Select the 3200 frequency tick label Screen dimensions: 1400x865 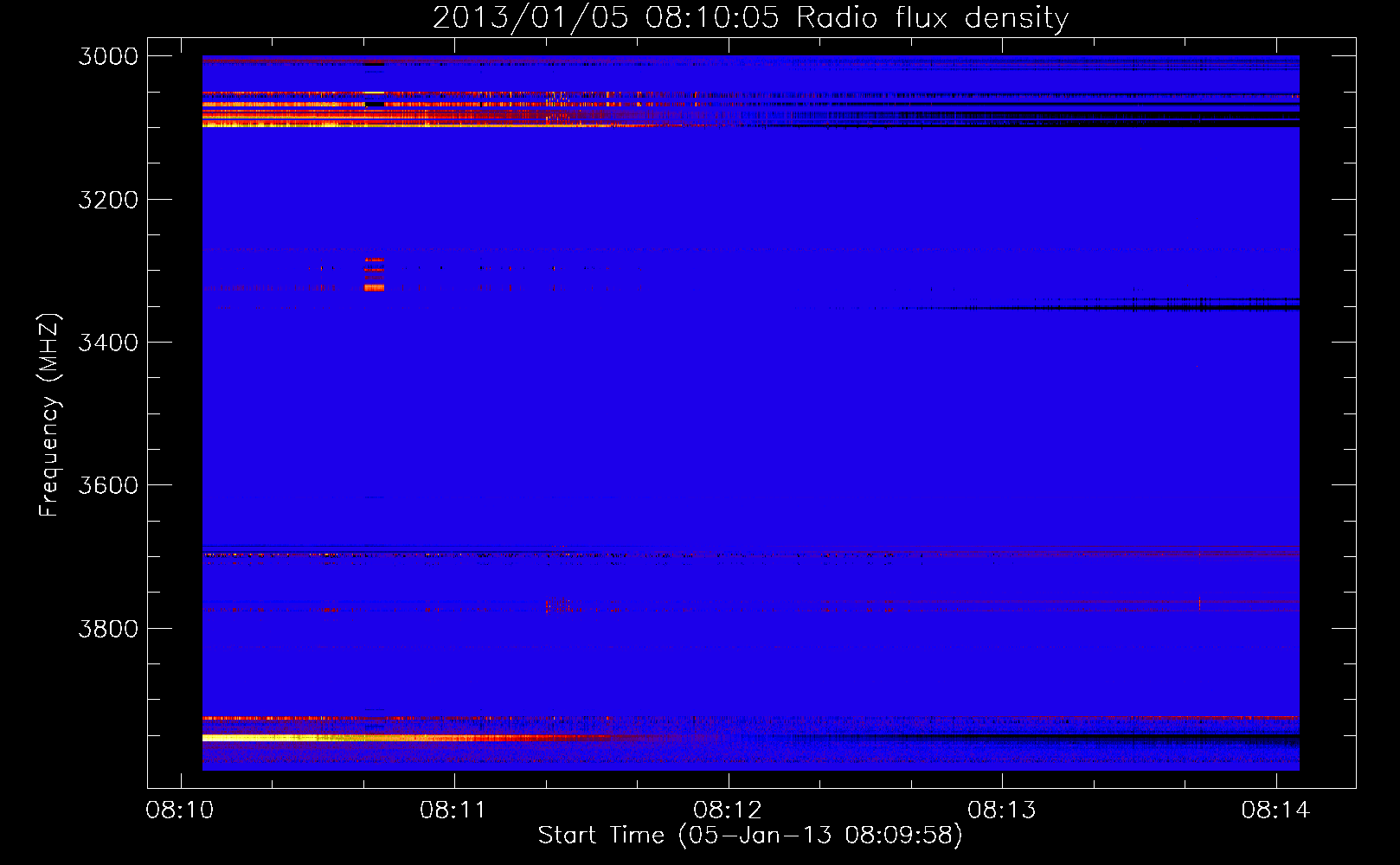coord(108,200)
